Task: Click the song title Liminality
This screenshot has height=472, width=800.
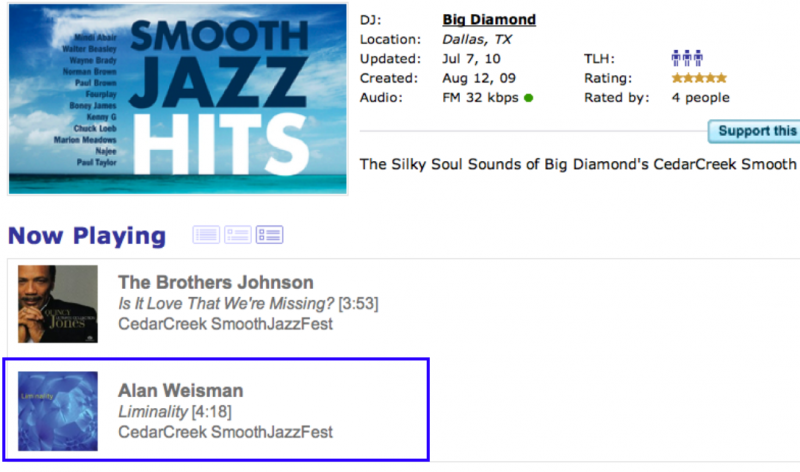Action: coord(152,411)
